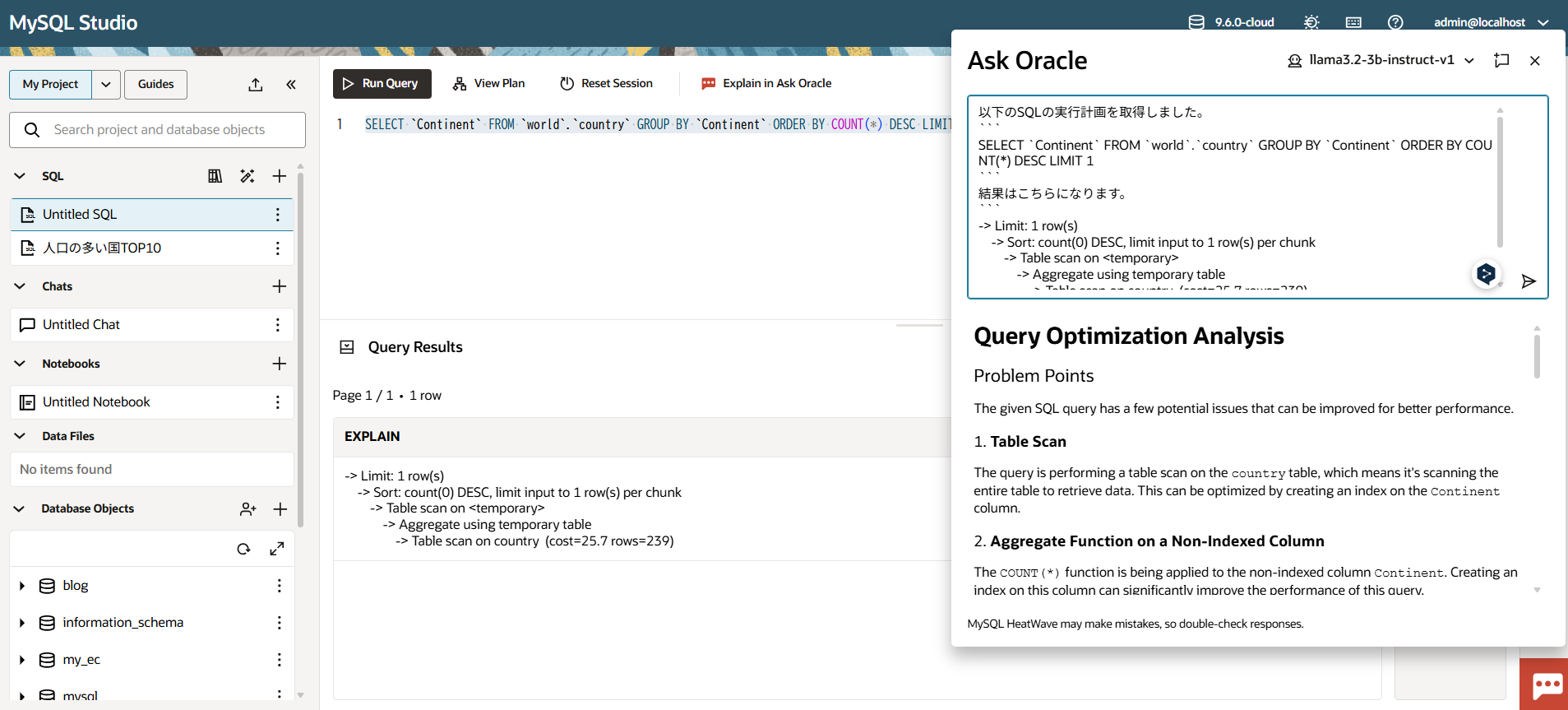Refresh the Database Objects list
The height and width of the screenshot is (710, 1568).
point(243,549)
